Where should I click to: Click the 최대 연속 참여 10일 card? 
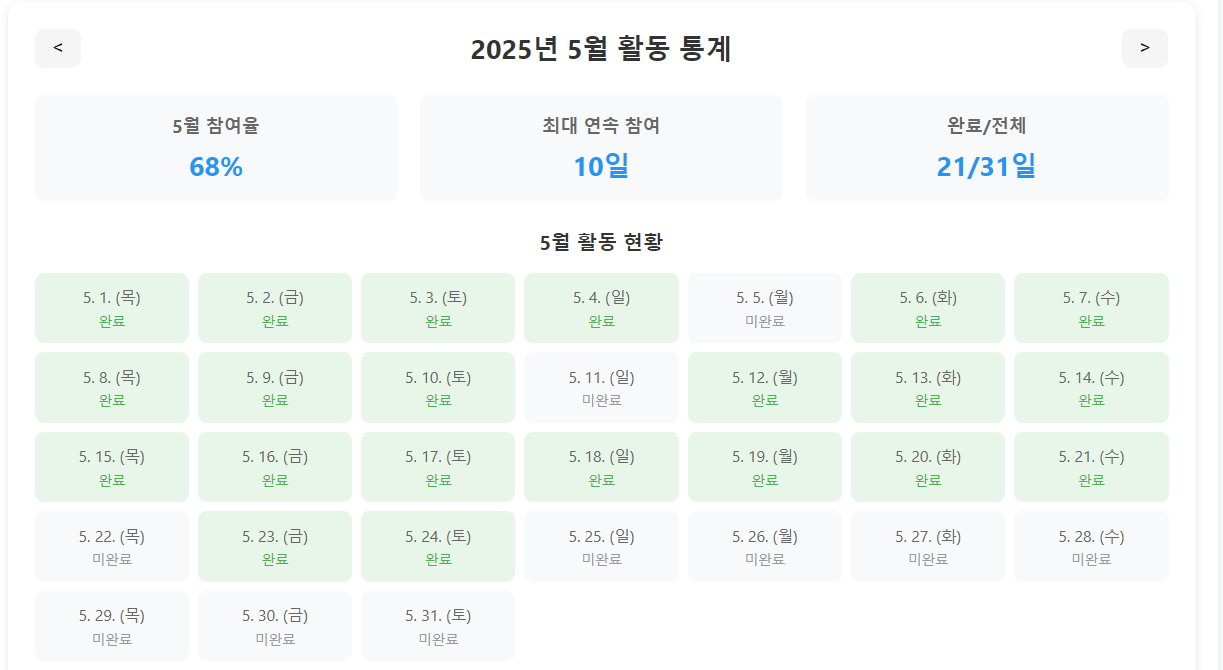pyautogui.click(x=601, y=148)
